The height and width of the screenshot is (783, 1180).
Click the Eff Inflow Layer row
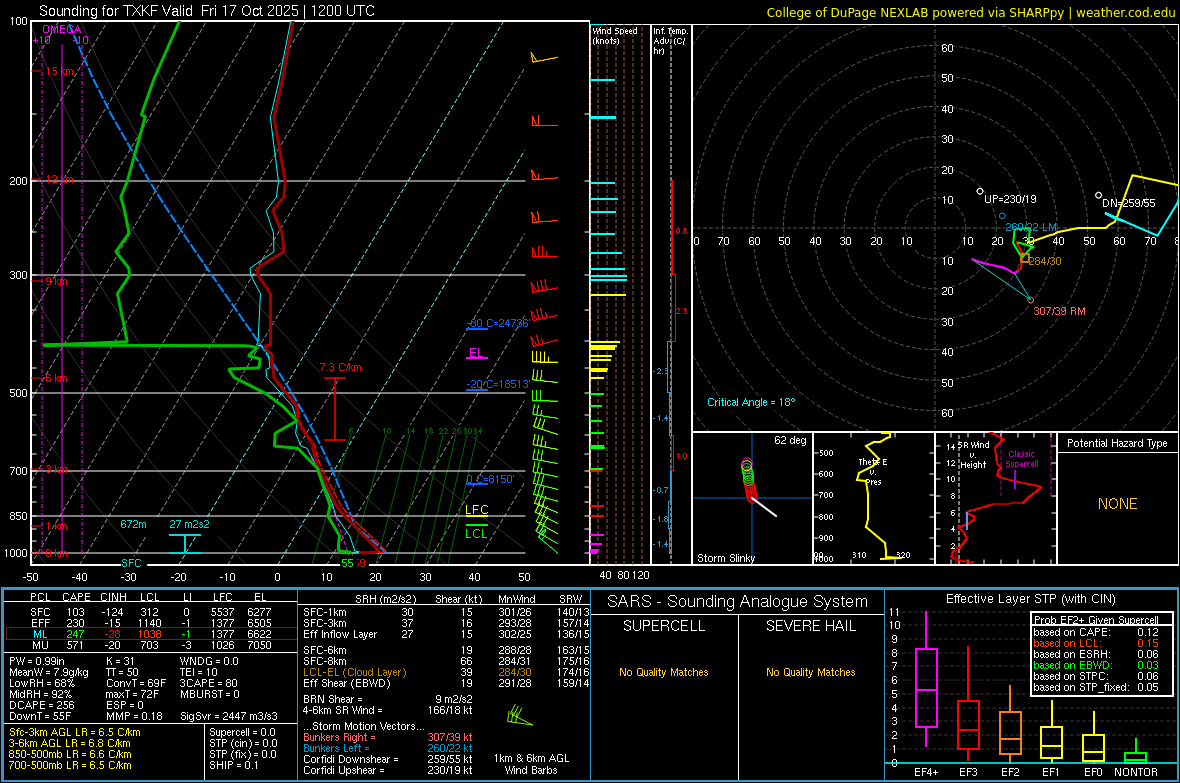[446, 634]
